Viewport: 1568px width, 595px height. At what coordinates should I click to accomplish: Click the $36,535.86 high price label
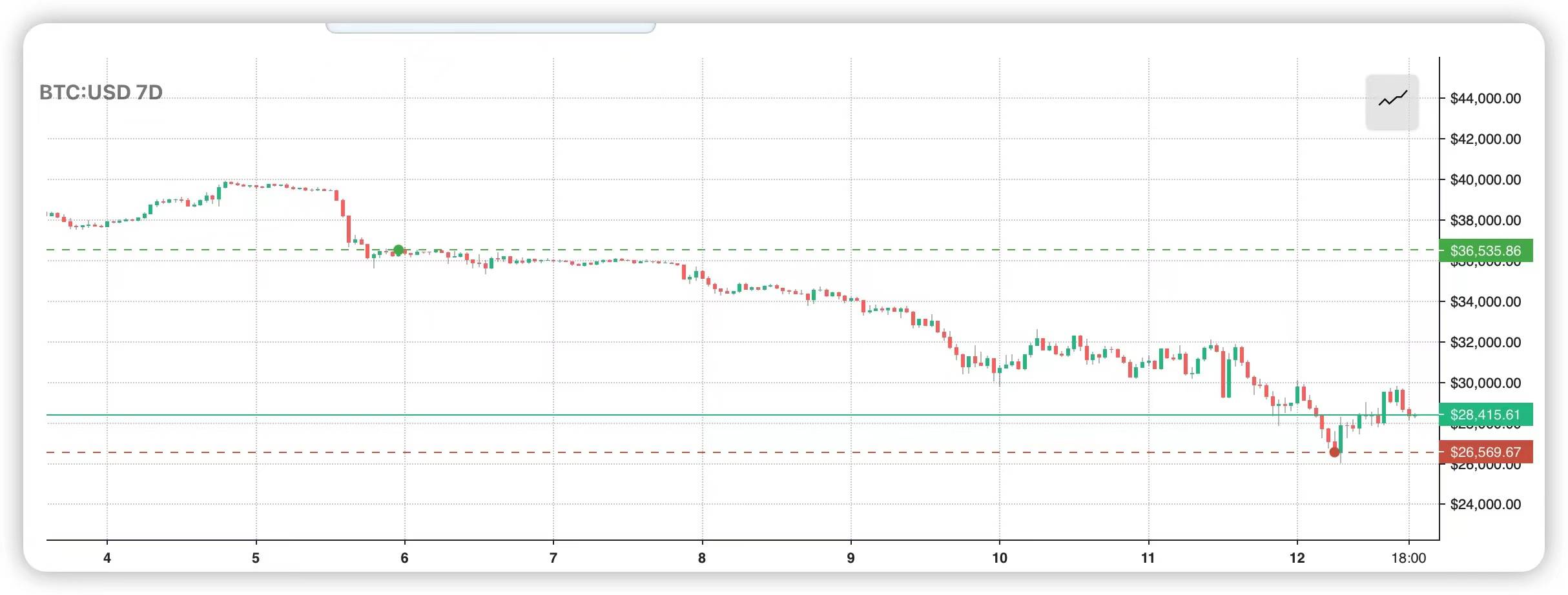coord(1485,250)
